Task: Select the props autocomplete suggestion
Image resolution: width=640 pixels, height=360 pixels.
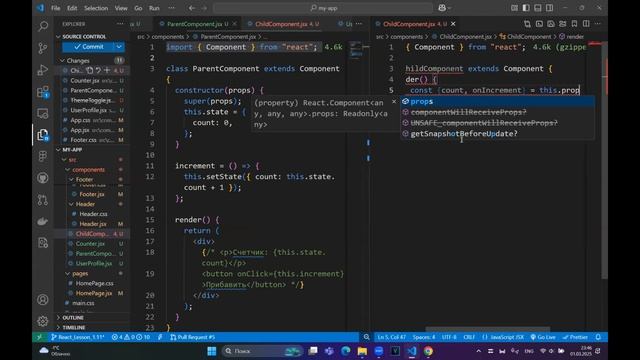Action: click(x=497, y=101)
